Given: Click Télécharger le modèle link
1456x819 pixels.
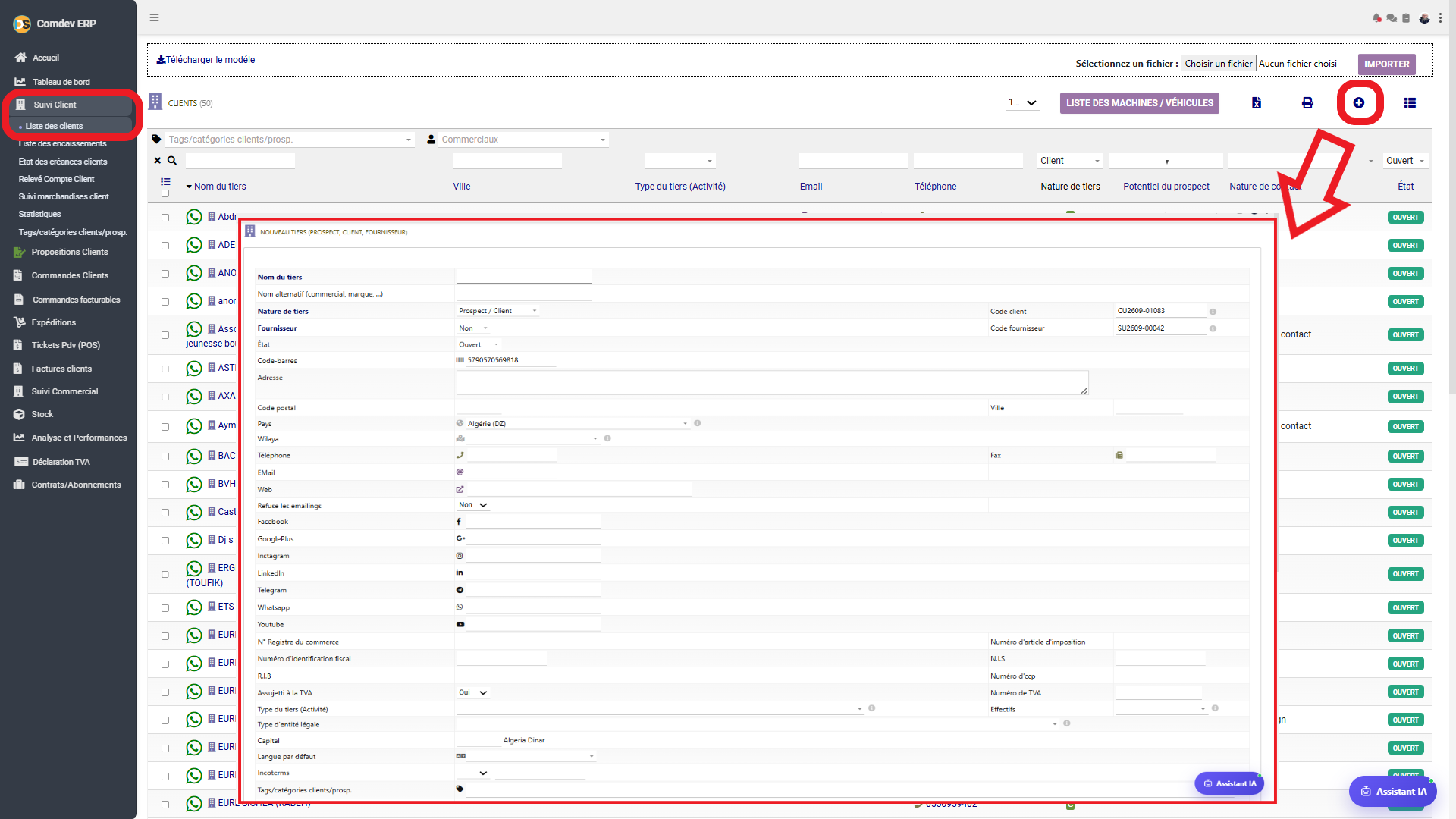Looking at the screenshot, I should (x=206, y=60).
